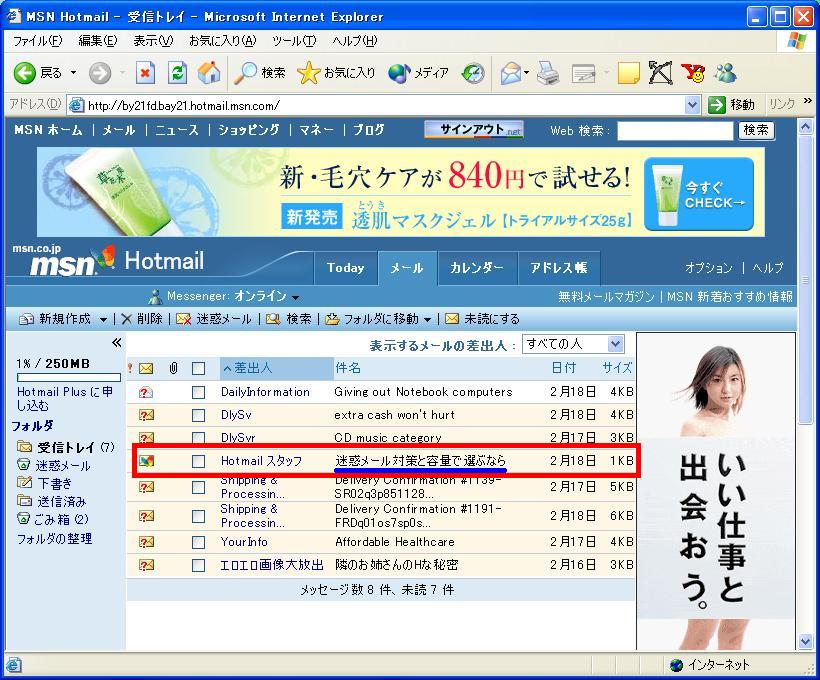Open Favorites (お気に入り) star toolbar button
Viewport: 820px width, 680px height.
pyautogui.click(x=336, y=73)
